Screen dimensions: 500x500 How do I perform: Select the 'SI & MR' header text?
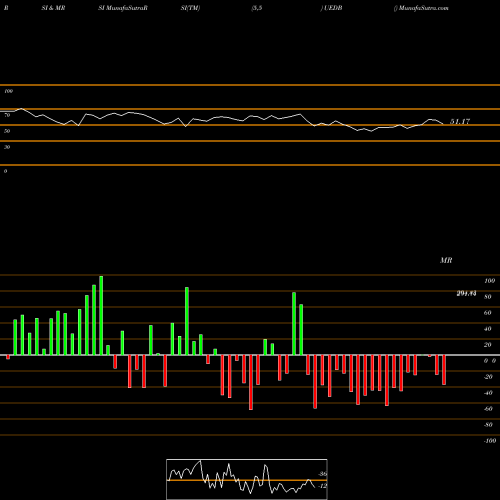coord(53,8)
